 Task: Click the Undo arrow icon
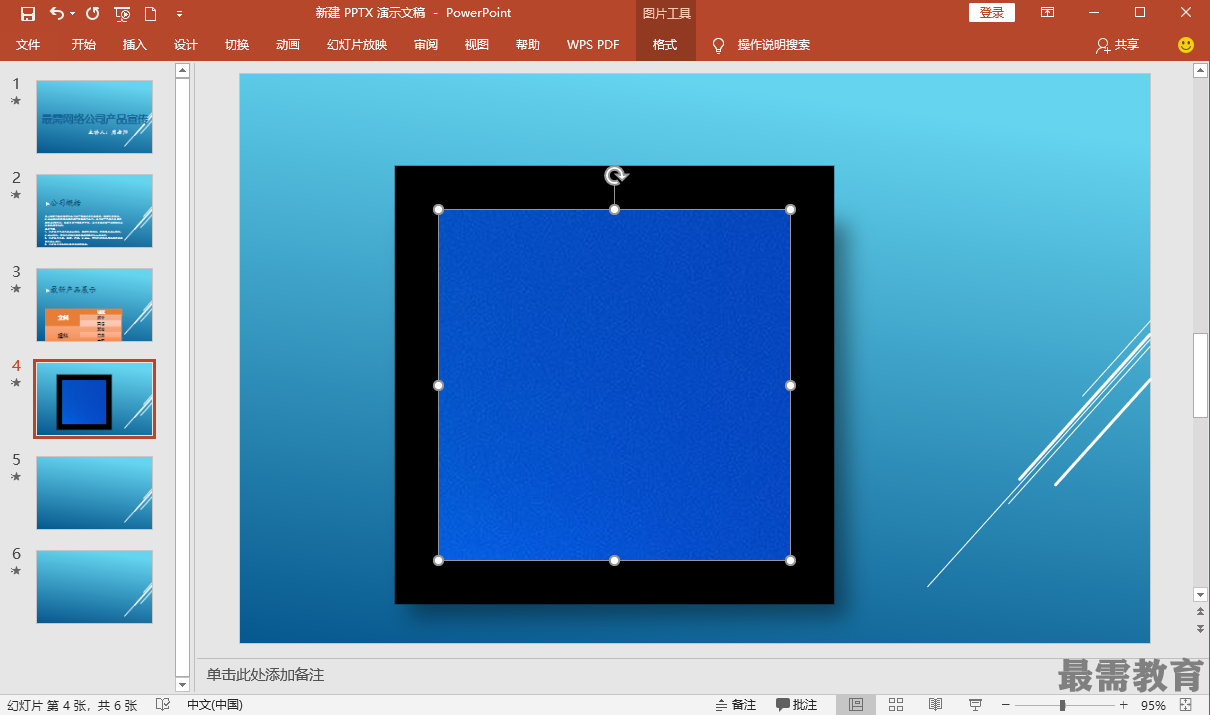click(56, 13)
